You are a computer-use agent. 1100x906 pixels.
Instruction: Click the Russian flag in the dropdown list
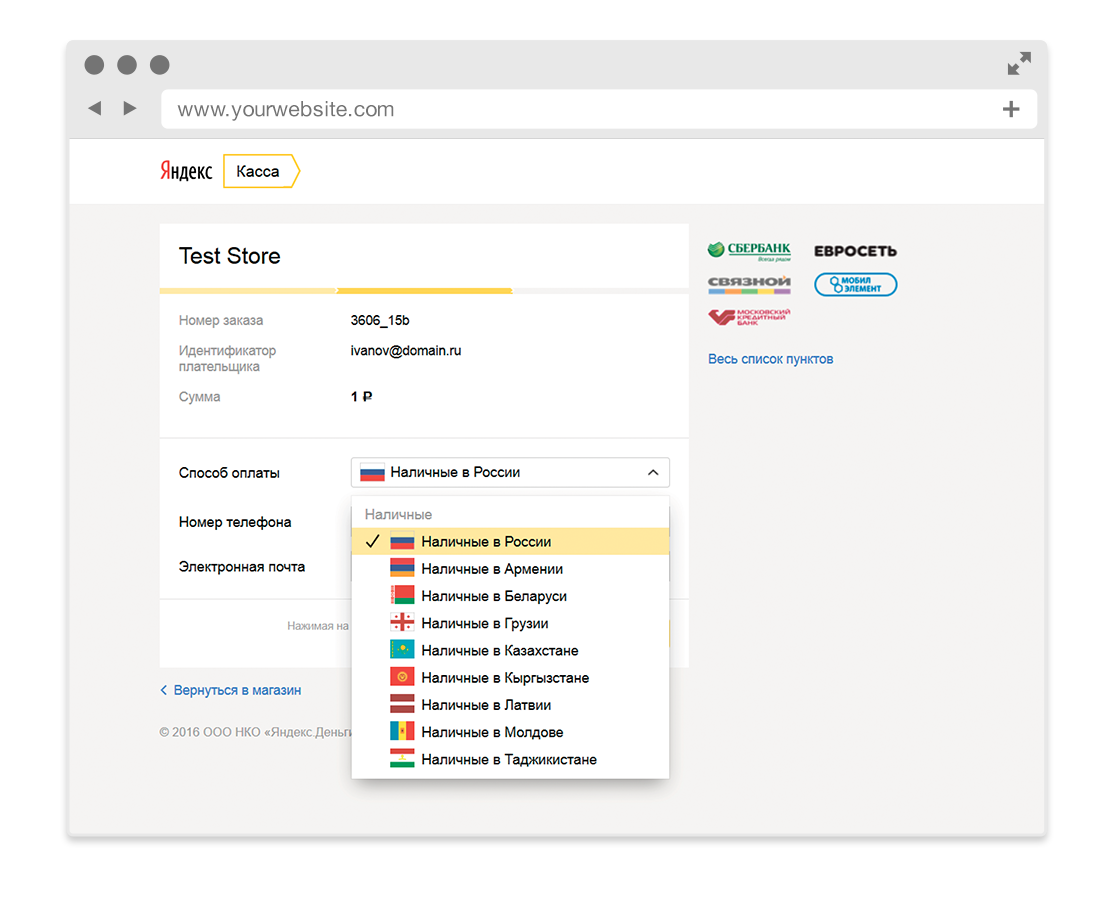point(402,542)
